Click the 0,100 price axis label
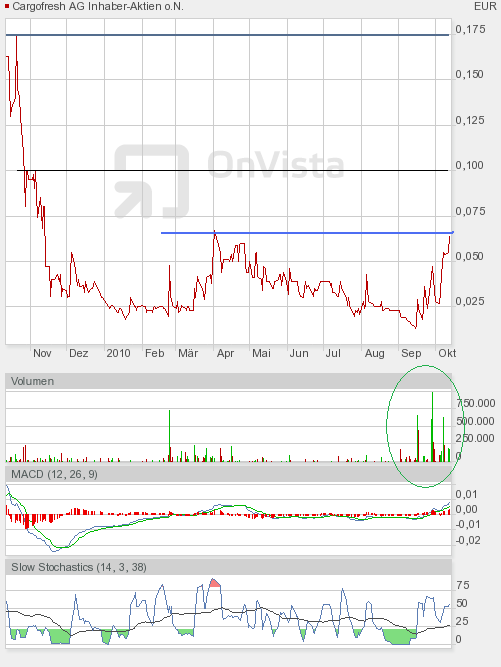 (470, 165)
